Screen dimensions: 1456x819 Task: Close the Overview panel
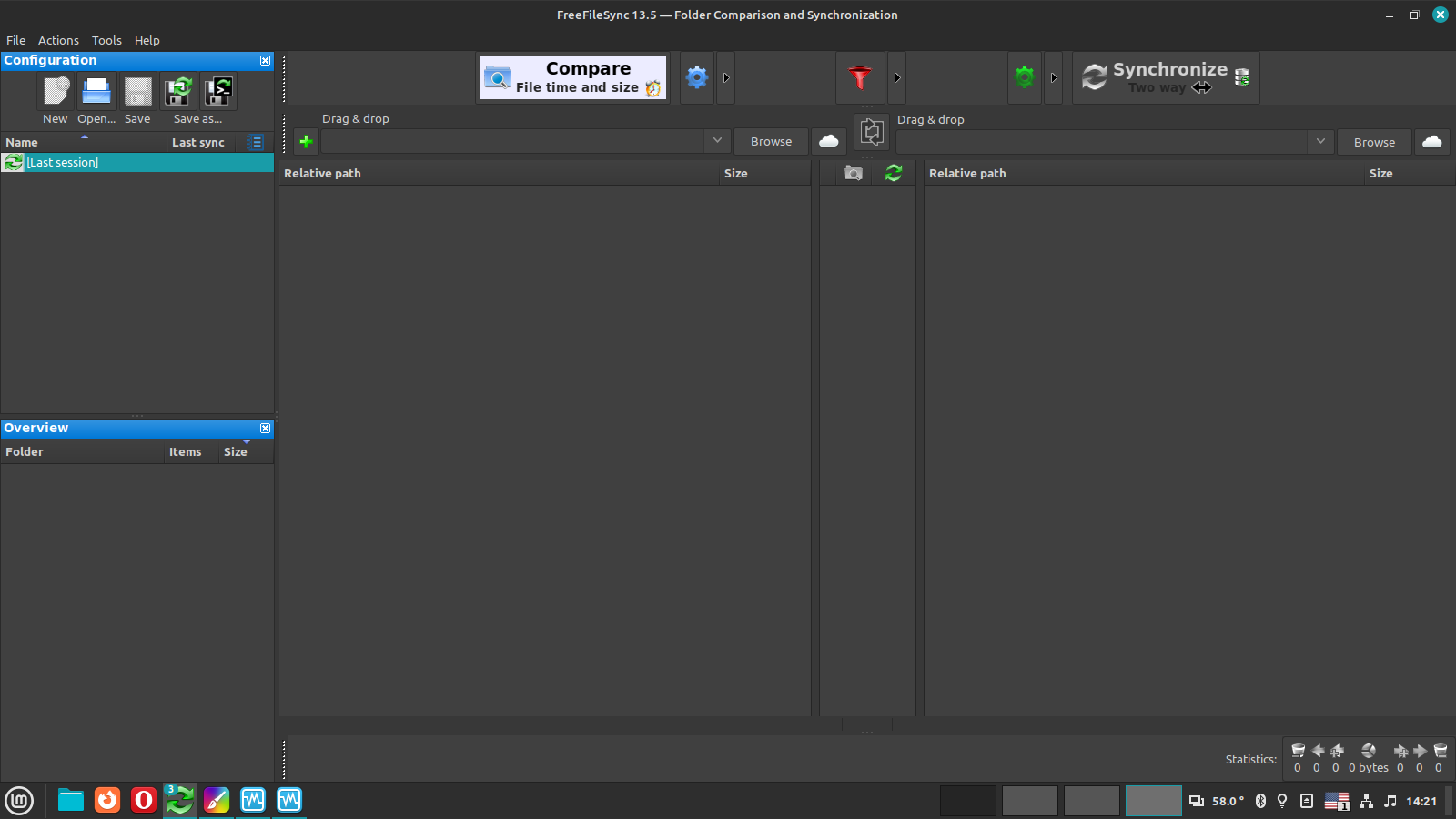pos(265,428)
